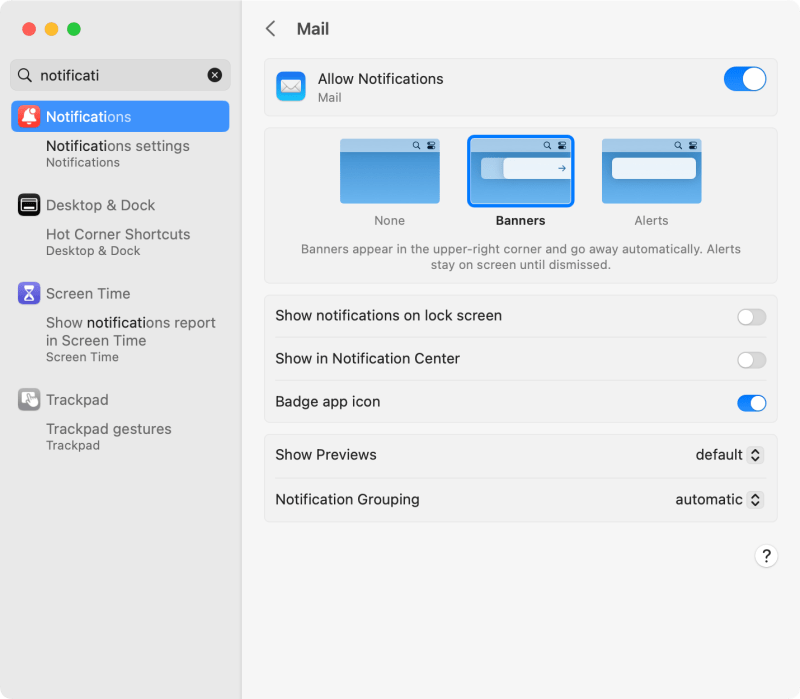Select the Notifications bell icon in sidebar

[29, 116]
